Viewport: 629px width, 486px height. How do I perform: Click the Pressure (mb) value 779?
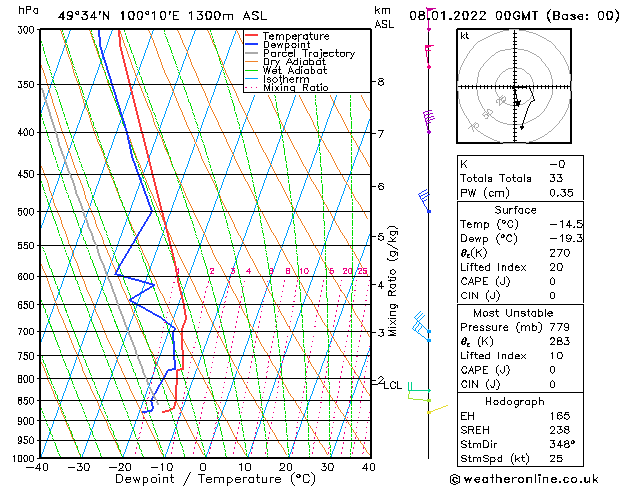click(x=560, y=327)
